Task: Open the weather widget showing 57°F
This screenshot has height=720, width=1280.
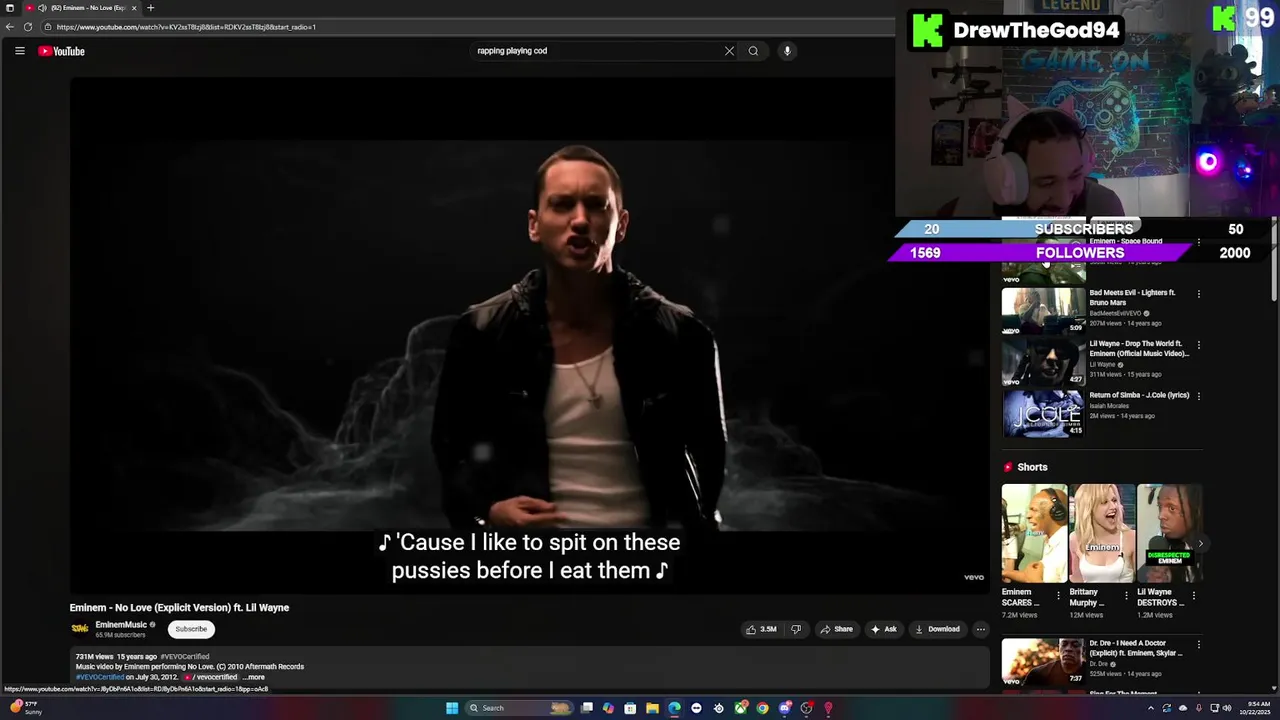Action: [25, 708]
